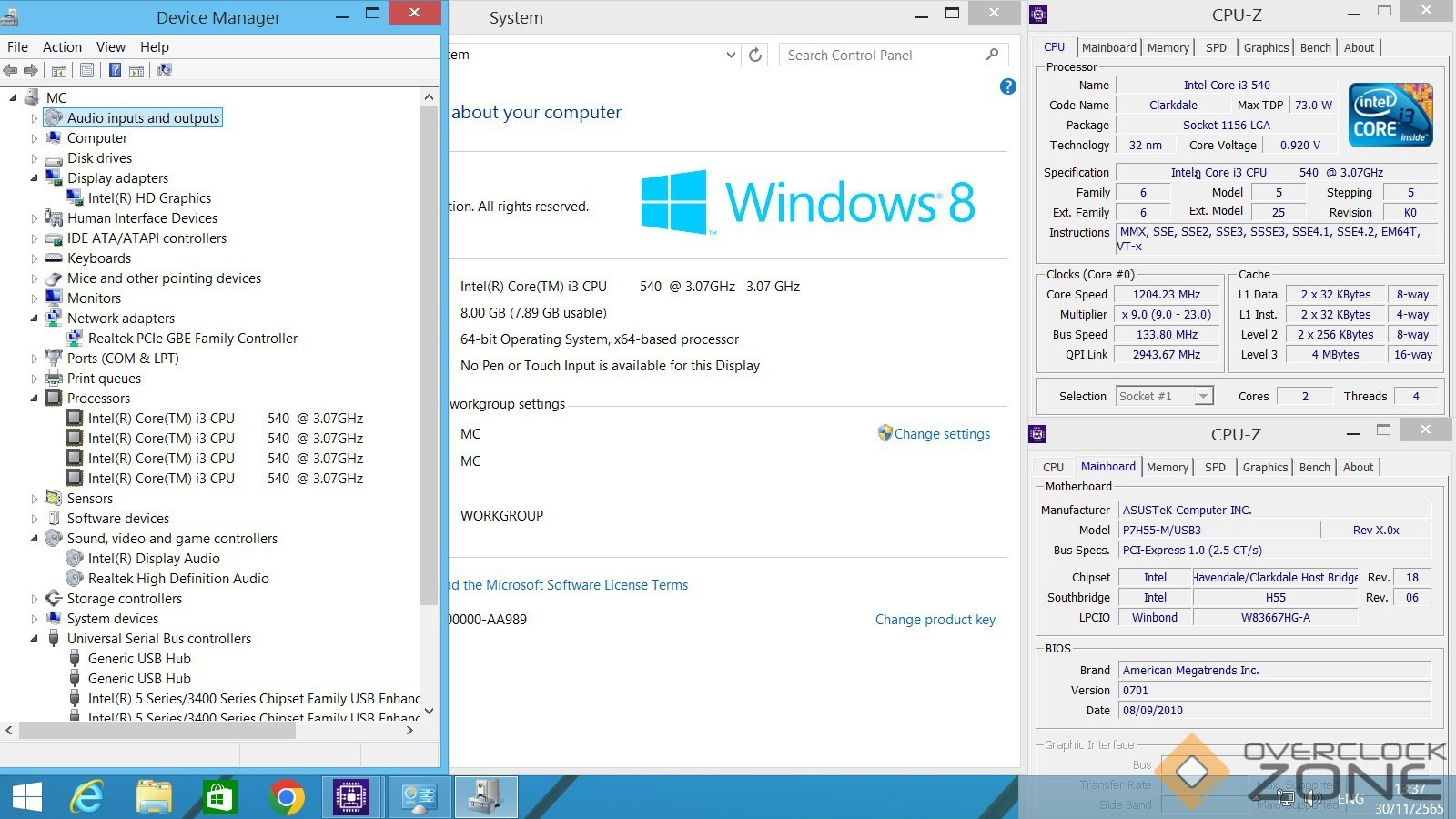1456x819 pixels.
Task: Click the Properties icon in Device Manager toolbar
Action: 86,70
